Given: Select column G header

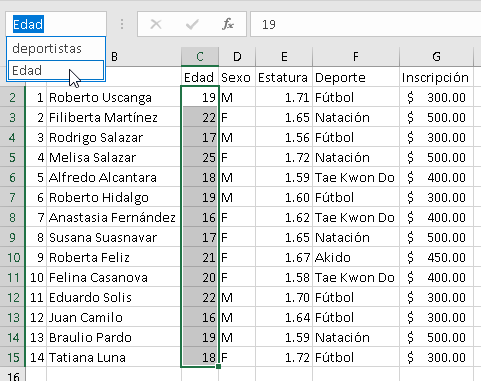Looking at the screenshot, I should (436, 57).
